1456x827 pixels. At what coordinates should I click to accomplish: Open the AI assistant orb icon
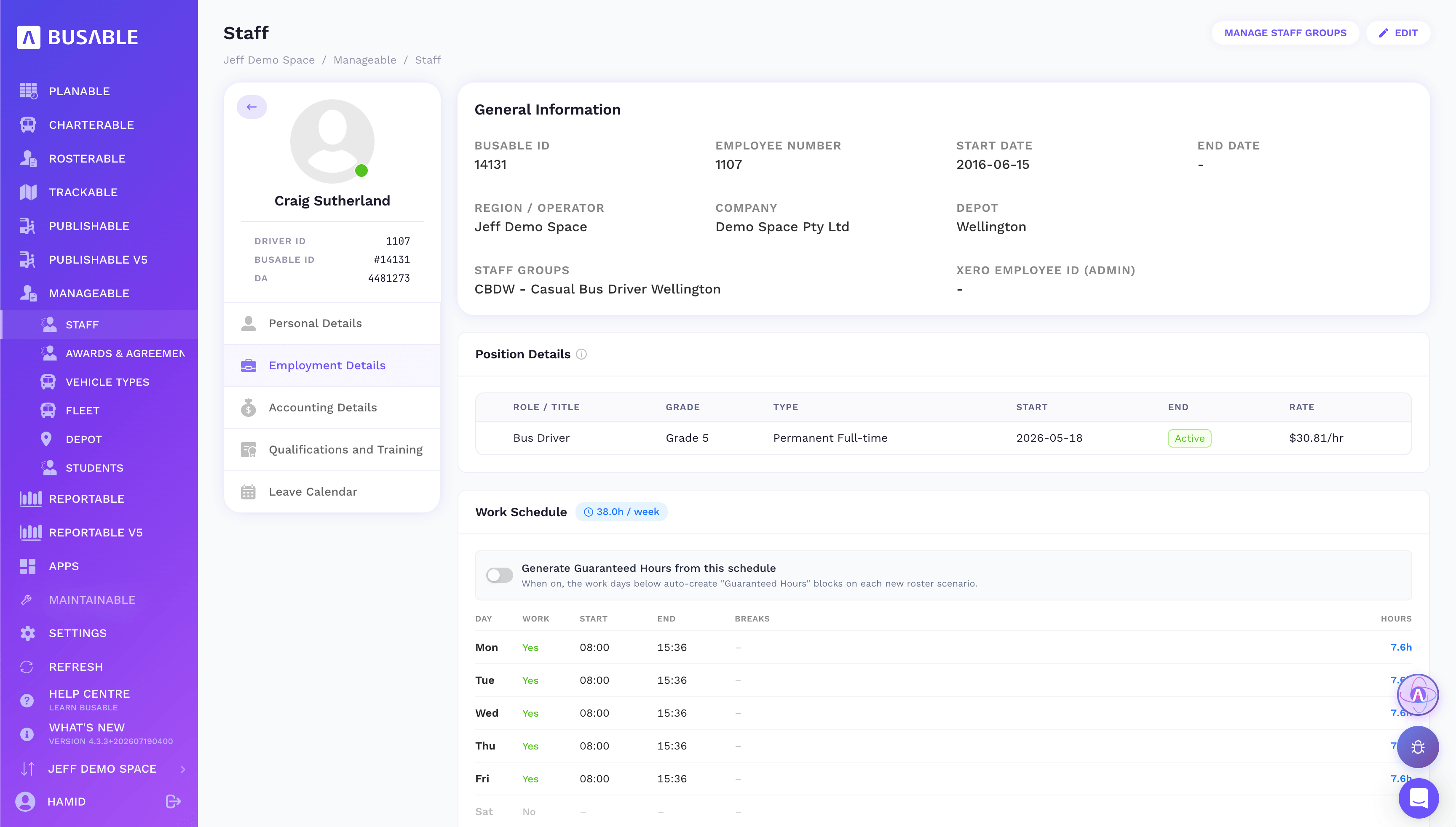(x=1418, y=695)
